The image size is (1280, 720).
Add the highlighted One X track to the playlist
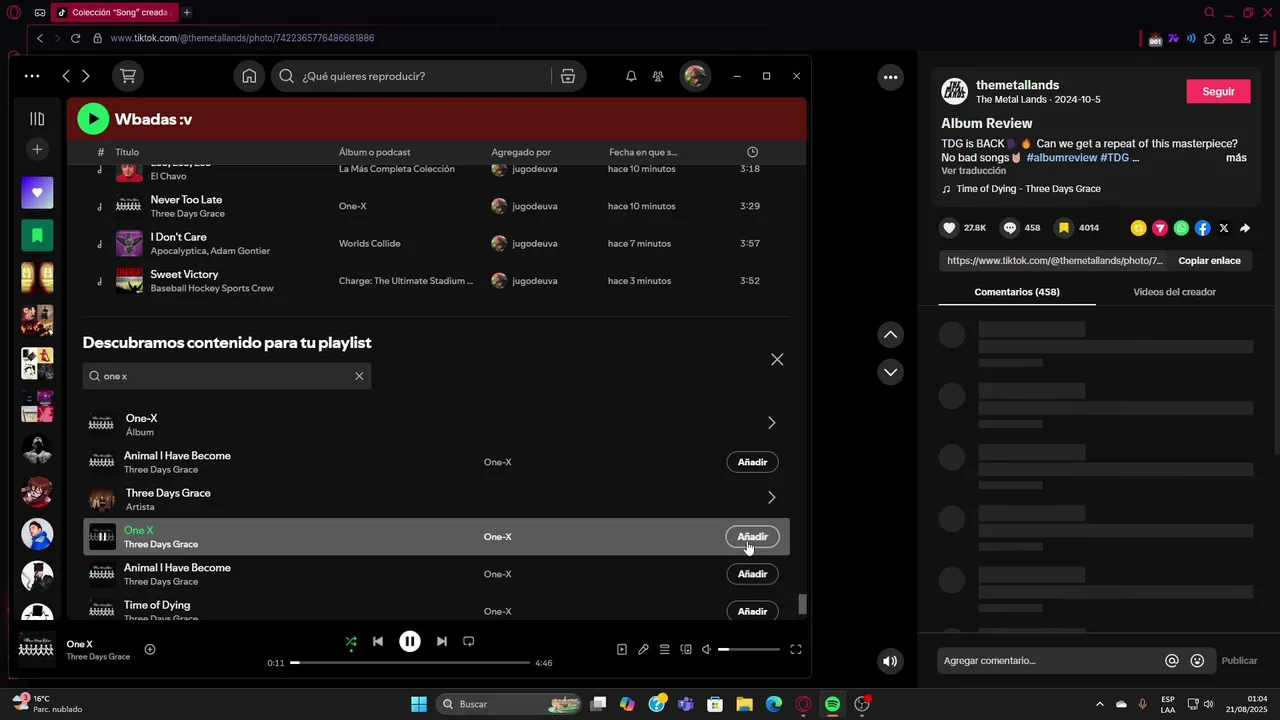[x=752, y=537]
